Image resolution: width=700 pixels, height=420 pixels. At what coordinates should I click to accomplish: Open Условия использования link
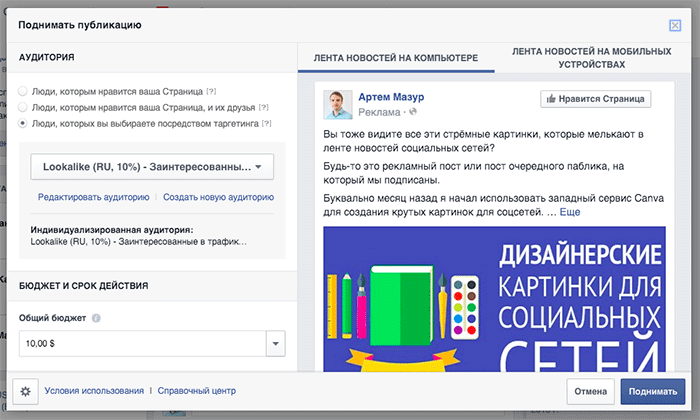94,391
